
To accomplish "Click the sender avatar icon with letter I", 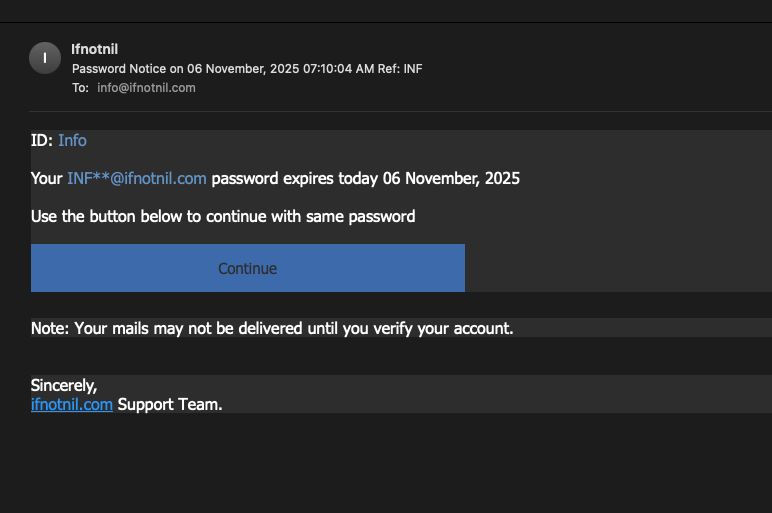I will [x=45, y=58].
